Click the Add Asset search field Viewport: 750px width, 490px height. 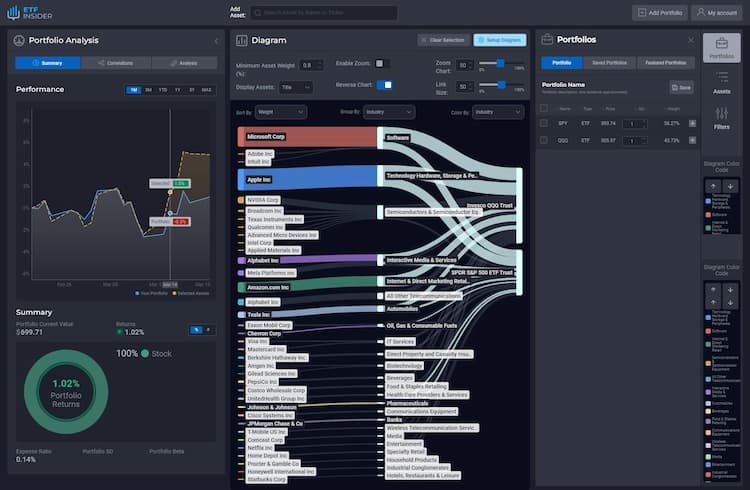pyautogui.click(x=324, y=12)
